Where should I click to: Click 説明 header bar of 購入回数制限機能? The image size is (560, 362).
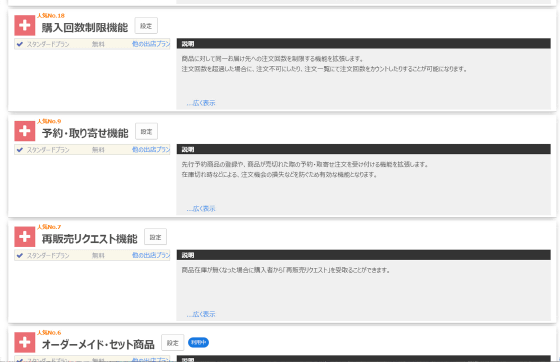(x=364, y=44)
